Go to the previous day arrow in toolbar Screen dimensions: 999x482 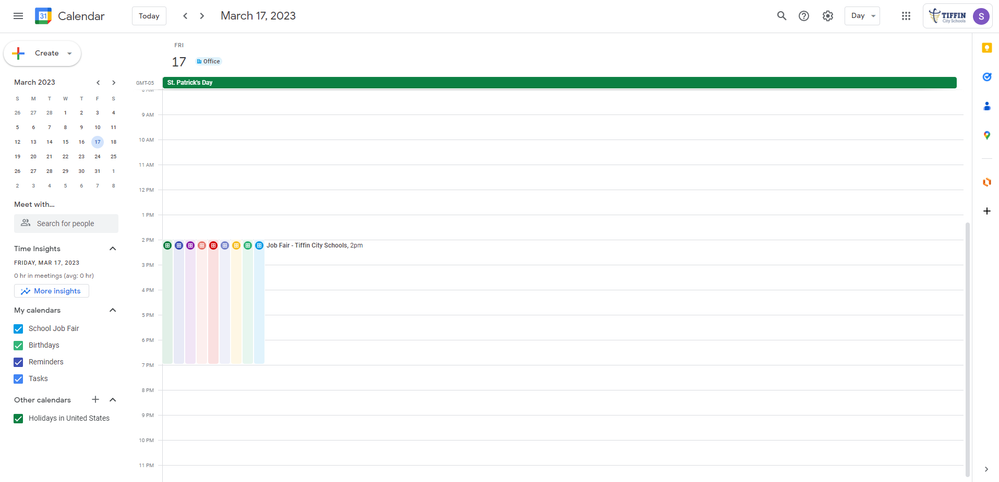click(185, 16)
